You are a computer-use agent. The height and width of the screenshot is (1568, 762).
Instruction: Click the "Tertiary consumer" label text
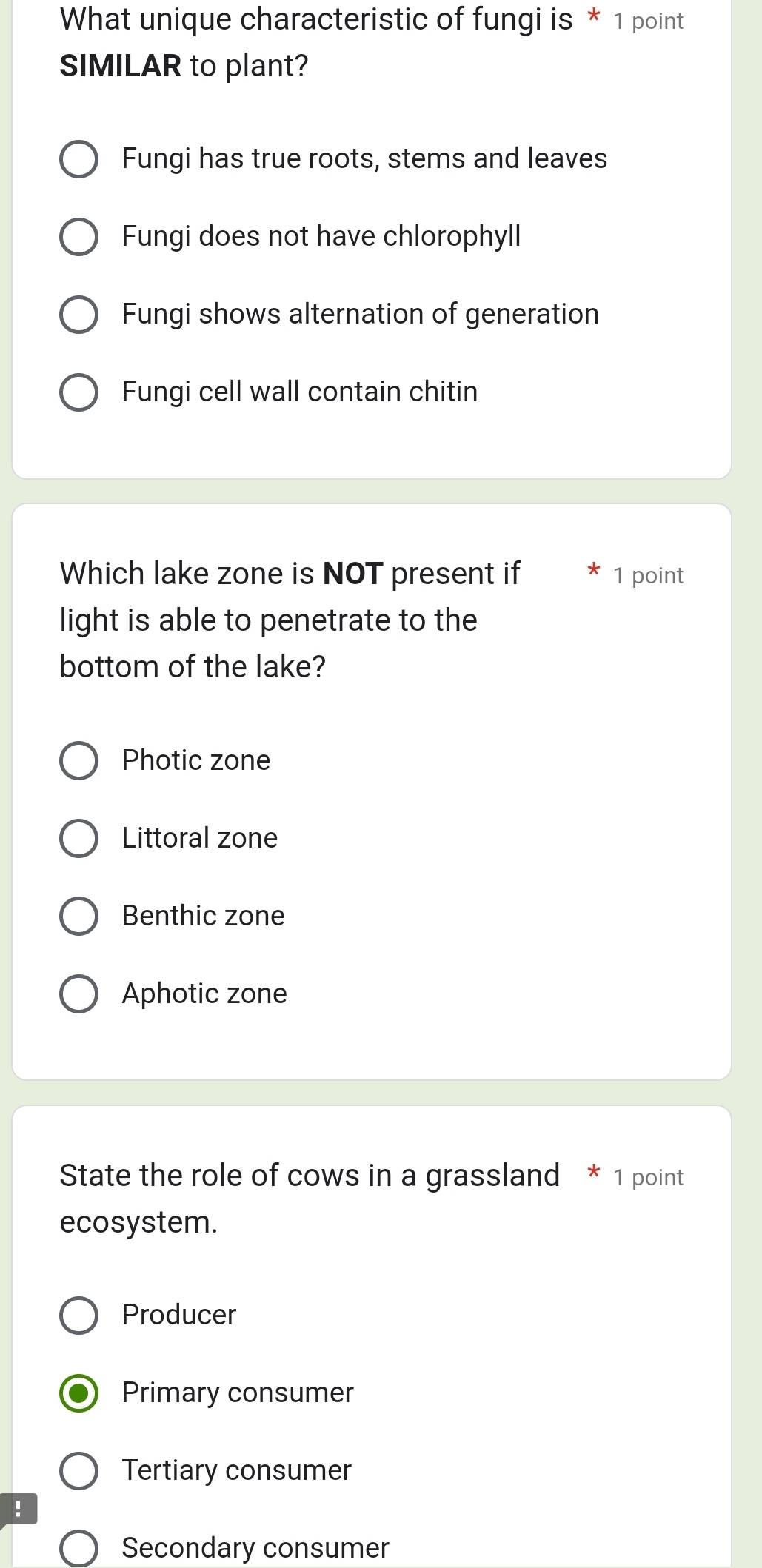click(x=236, y=1470)
